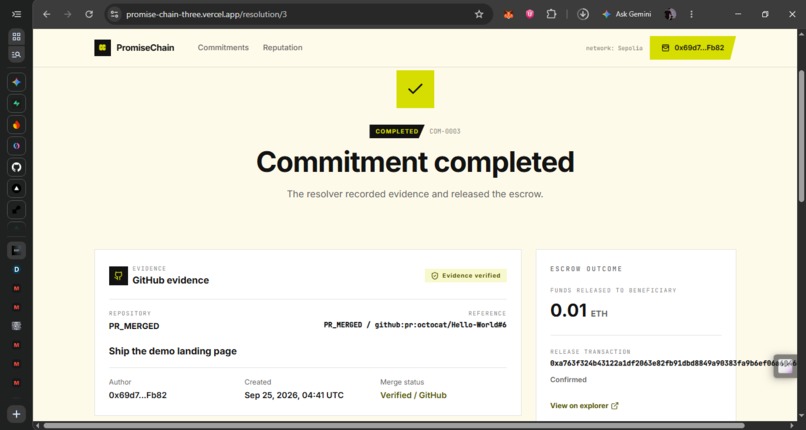Switch to the Vercel triangle pinned tab

pyautogui.click(x=16, y=189)
